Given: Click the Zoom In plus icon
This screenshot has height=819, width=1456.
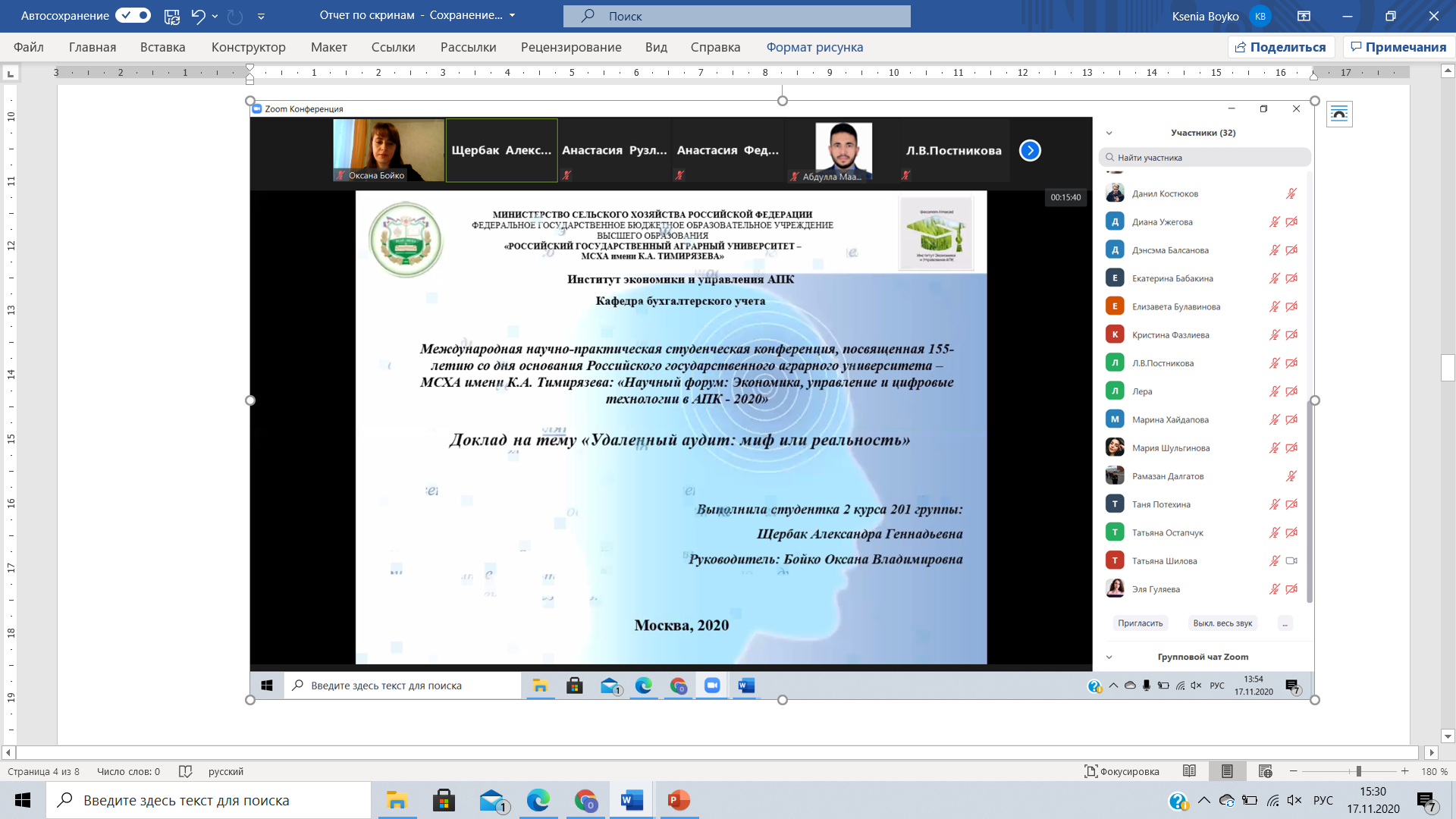Looking at the screenshot, I should (1404, 771).
